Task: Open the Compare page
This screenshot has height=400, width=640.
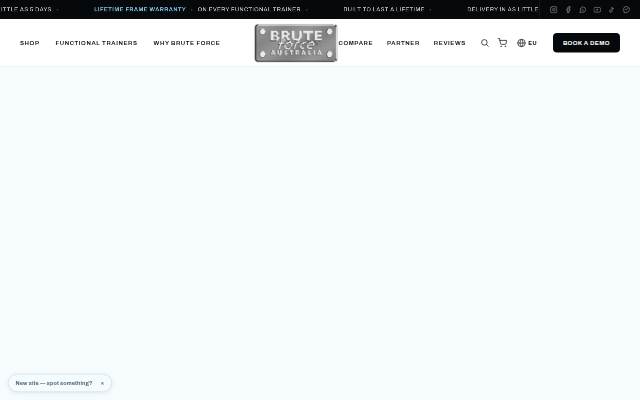Action: tap(356, 43)
